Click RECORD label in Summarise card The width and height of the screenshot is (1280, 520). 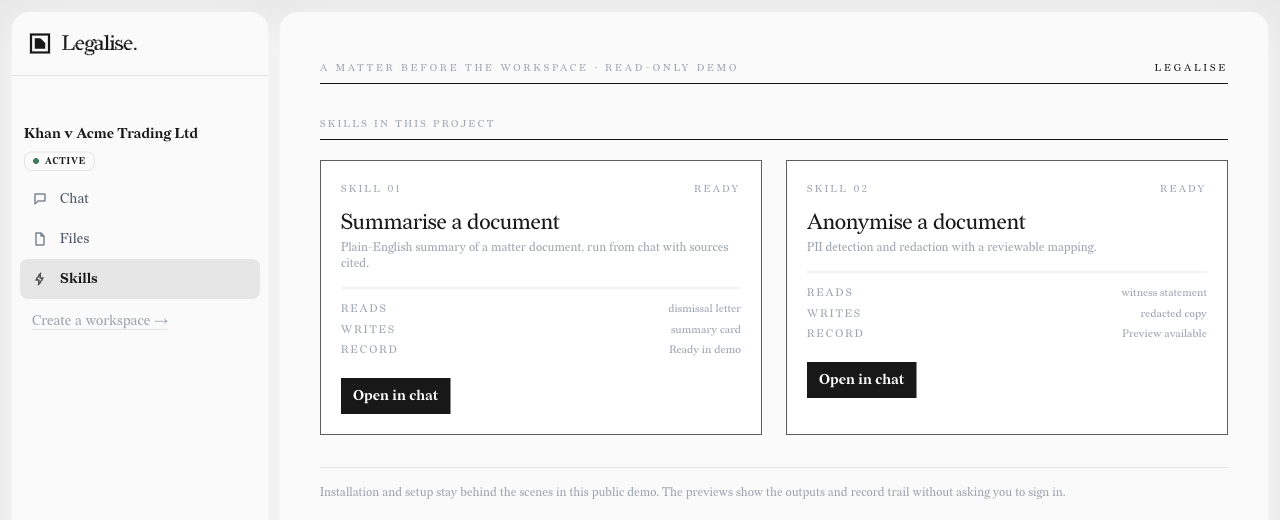pyautogui.click(x=369, y=350)
